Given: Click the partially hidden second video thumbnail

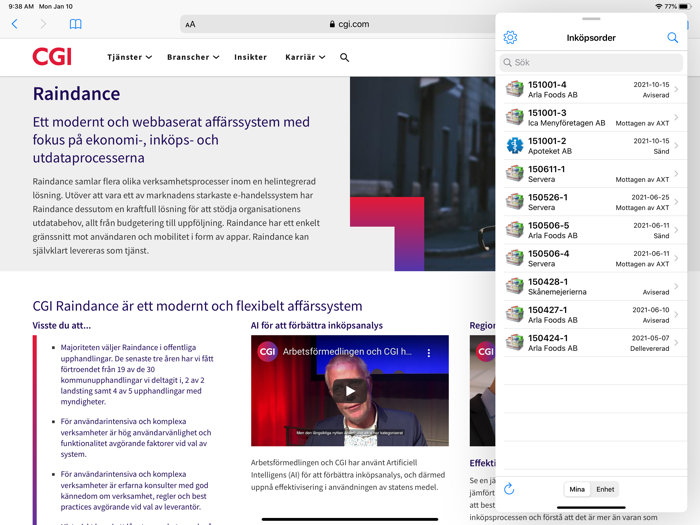Looking at the screenshot, I should tap(482, 391).
